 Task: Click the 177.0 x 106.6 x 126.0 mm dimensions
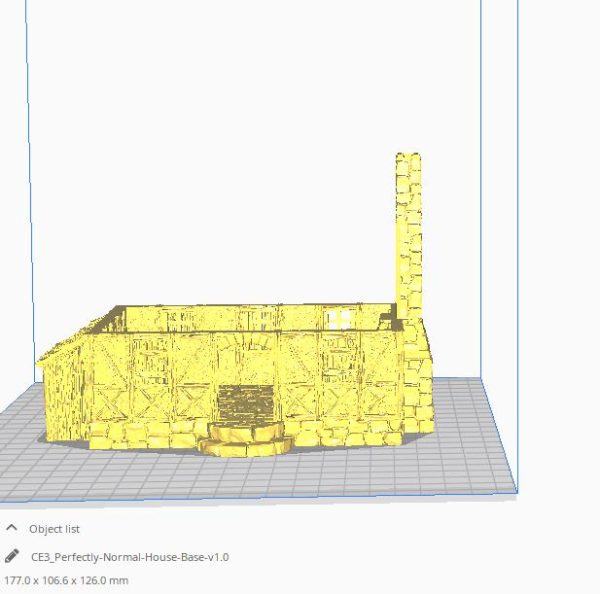(66, 580)
